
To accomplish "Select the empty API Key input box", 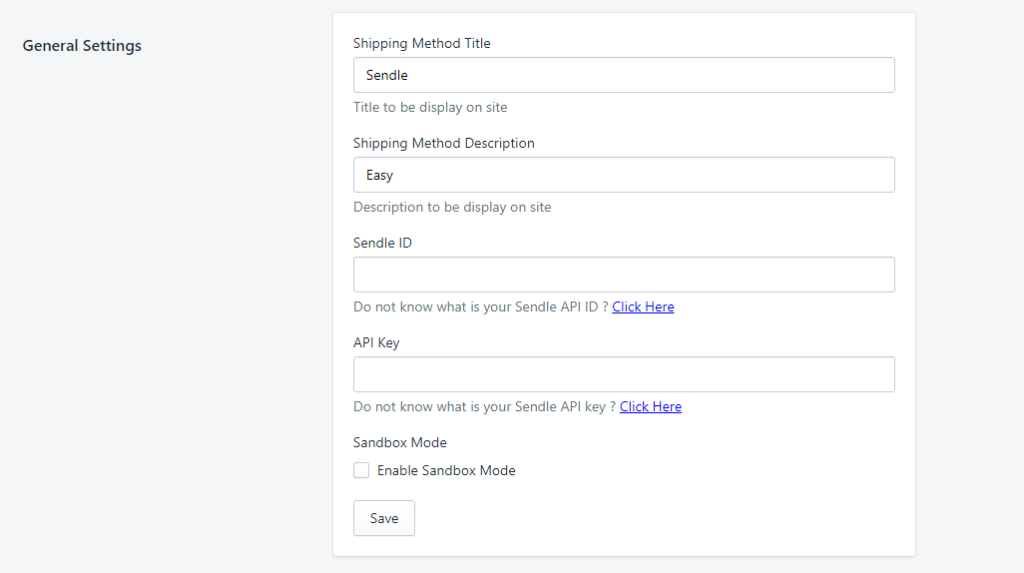I will pos(624,374).
